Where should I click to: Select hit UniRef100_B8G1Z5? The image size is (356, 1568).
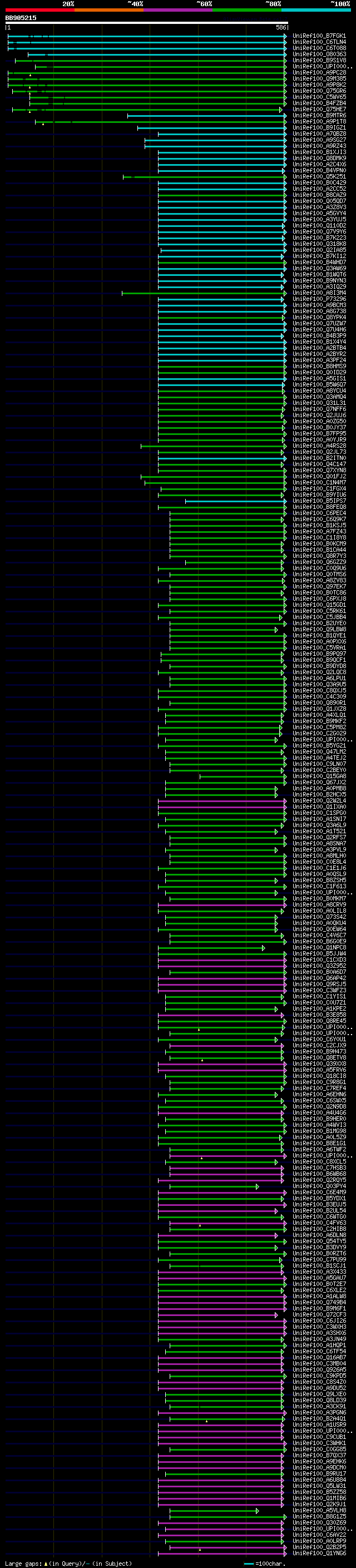point(319,1516)
